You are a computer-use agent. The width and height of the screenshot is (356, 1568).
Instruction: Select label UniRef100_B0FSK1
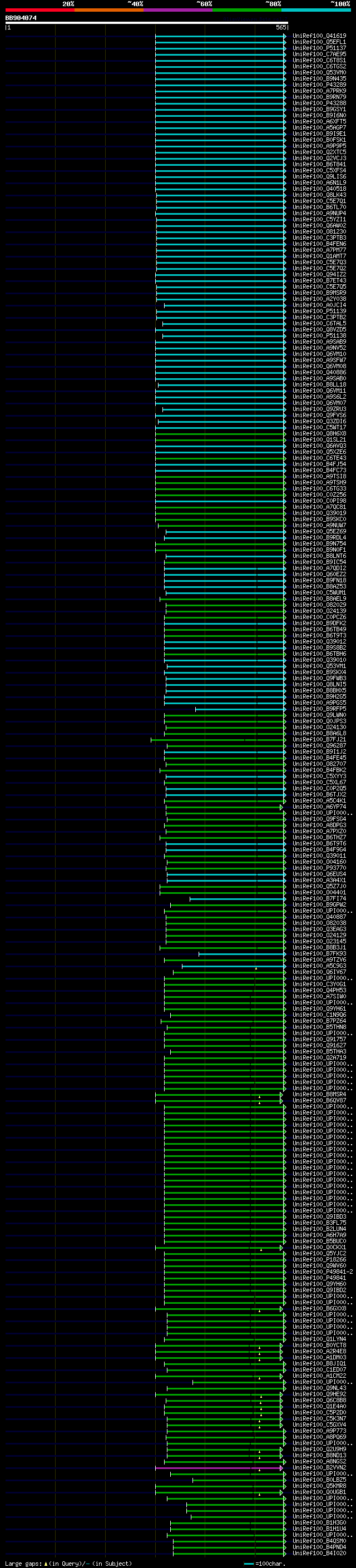(319, 140)
